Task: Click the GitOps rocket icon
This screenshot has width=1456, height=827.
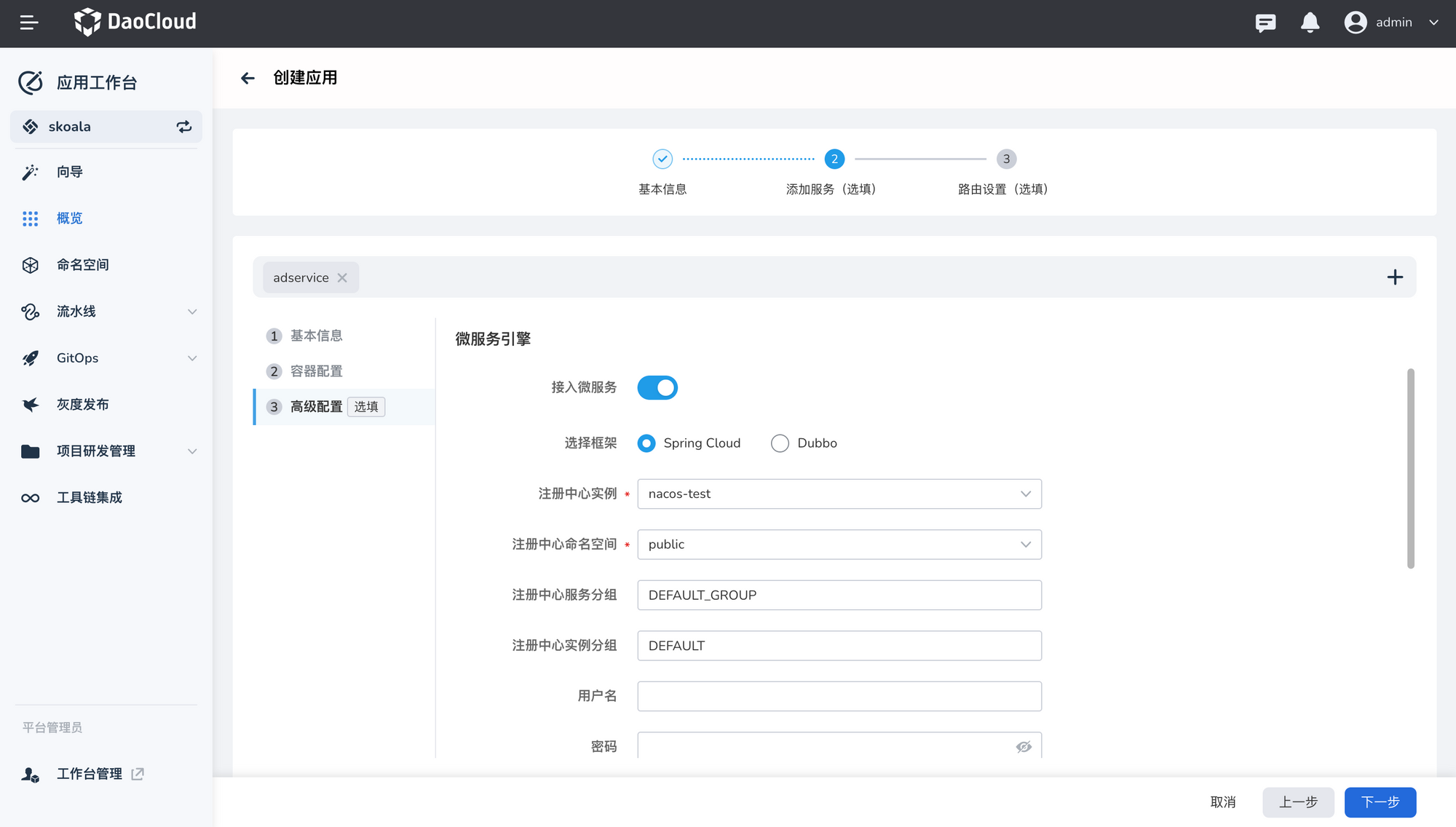Action: (30, 358)
